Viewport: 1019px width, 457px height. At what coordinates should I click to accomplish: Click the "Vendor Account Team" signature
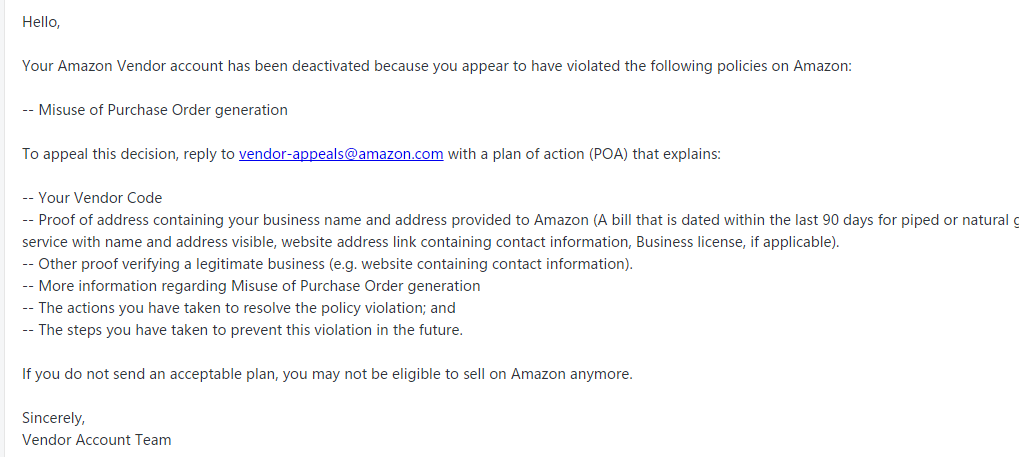coord(96,440)
